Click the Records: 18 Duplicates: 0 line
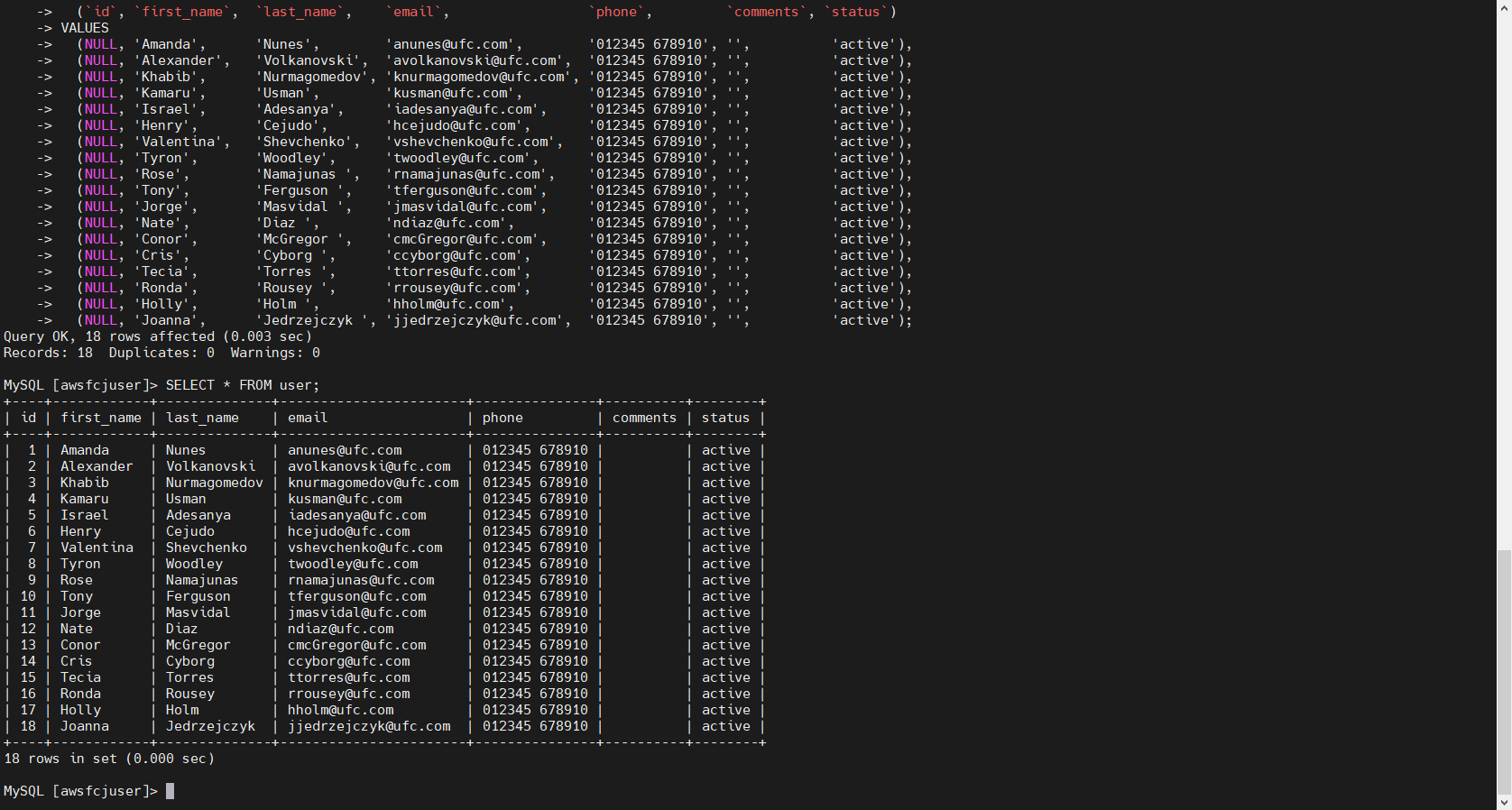The height and width of the screenshot is (810, 1512). (161, 353)
